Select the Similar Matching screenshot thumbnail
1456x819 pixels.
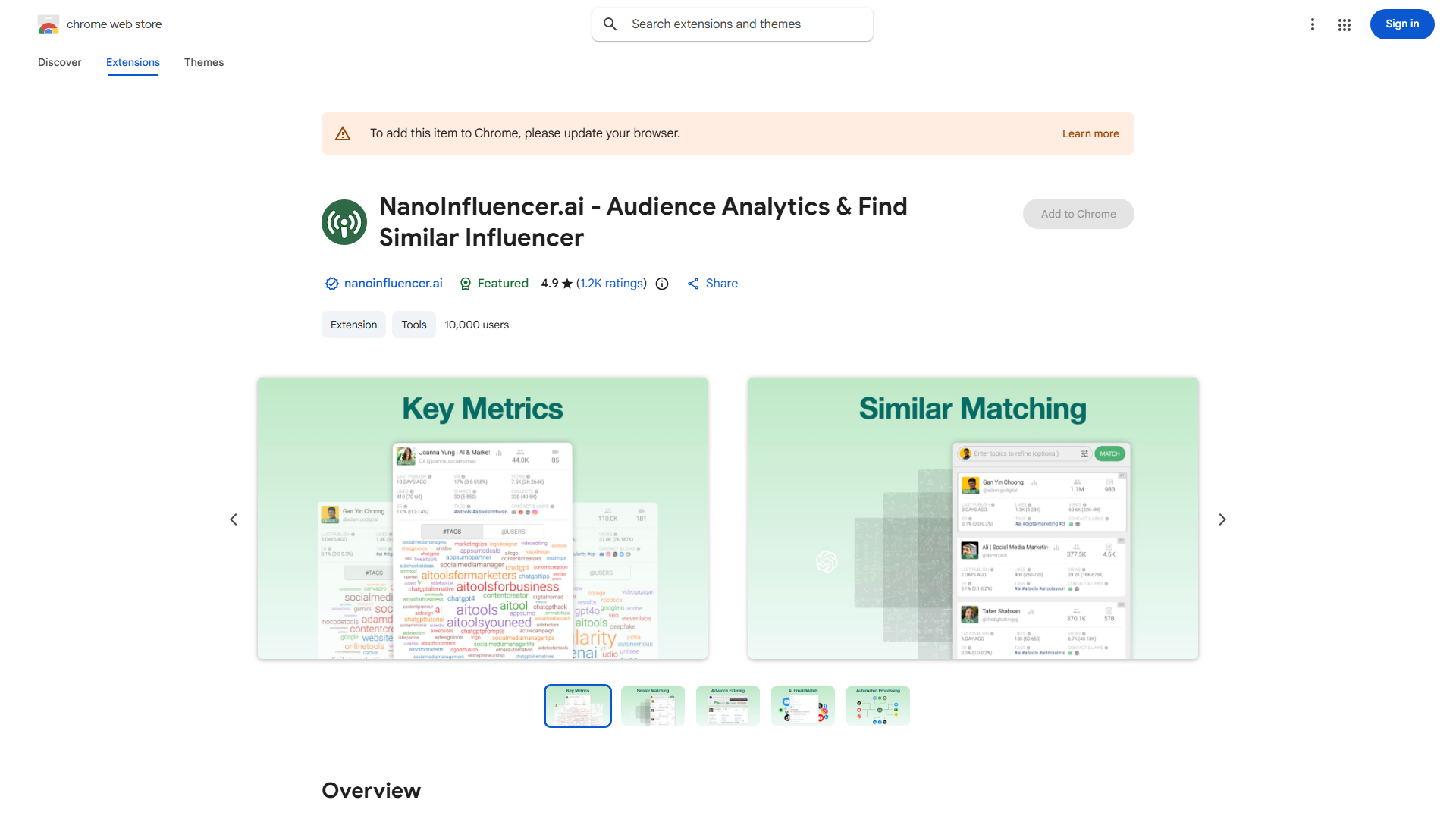pyautogui.click(x=652, y=705)
